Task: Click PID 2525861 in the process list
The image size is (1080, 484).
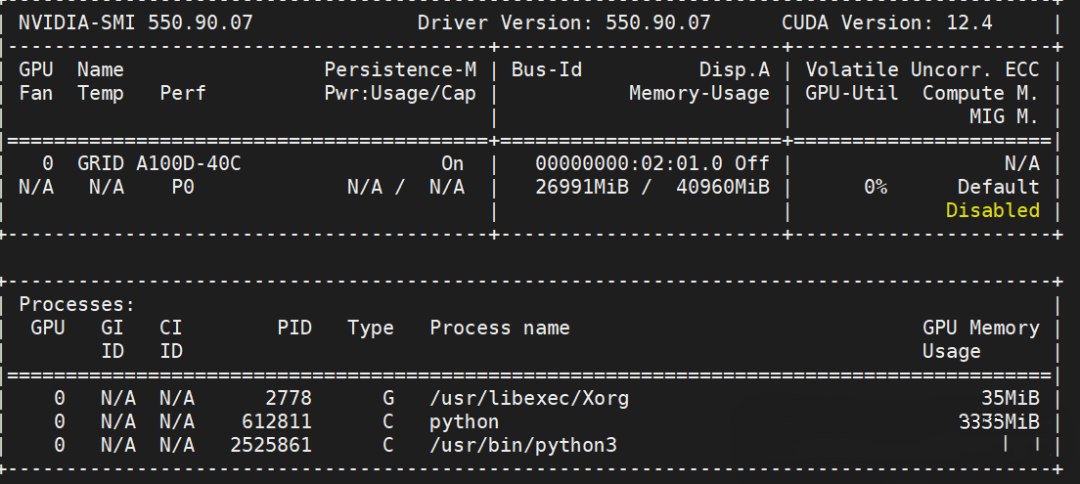Action: [x=270, y=445]
